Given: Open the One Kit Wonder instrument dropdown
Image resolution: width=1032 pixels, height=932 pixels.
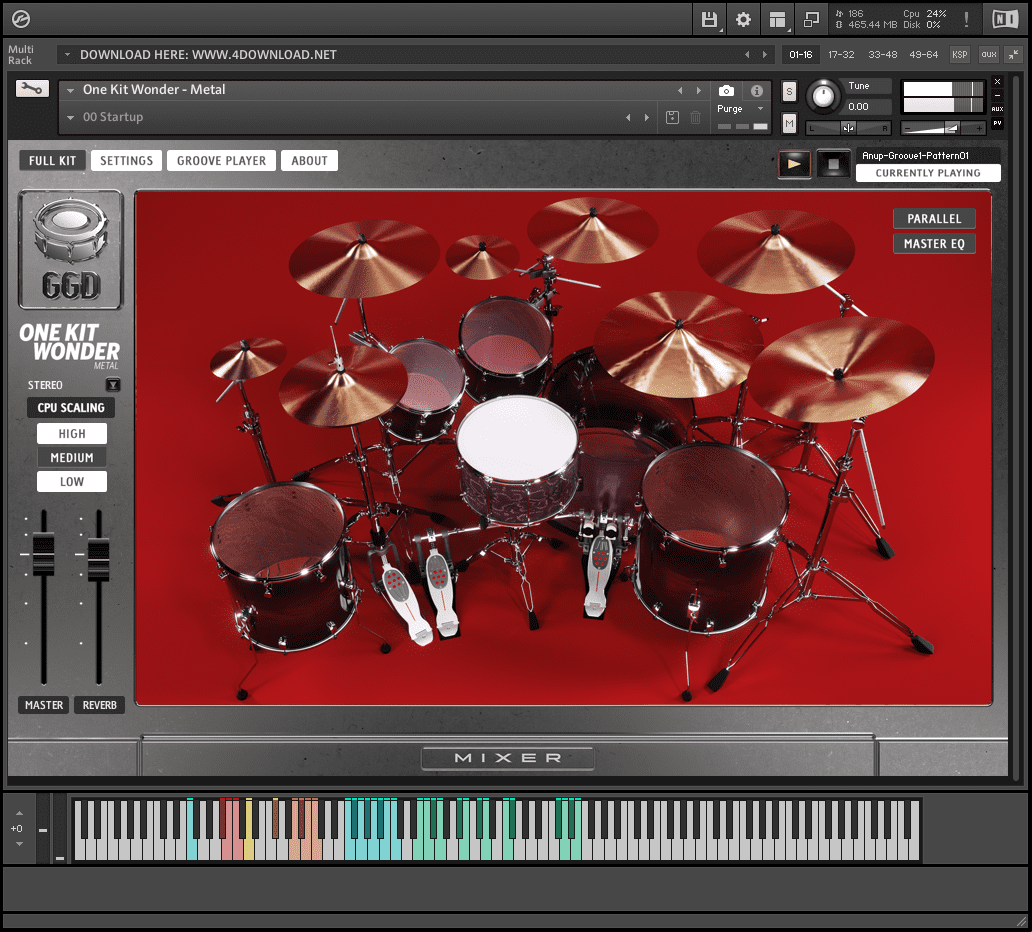Looking at the screenshot, I should point(70,91).
